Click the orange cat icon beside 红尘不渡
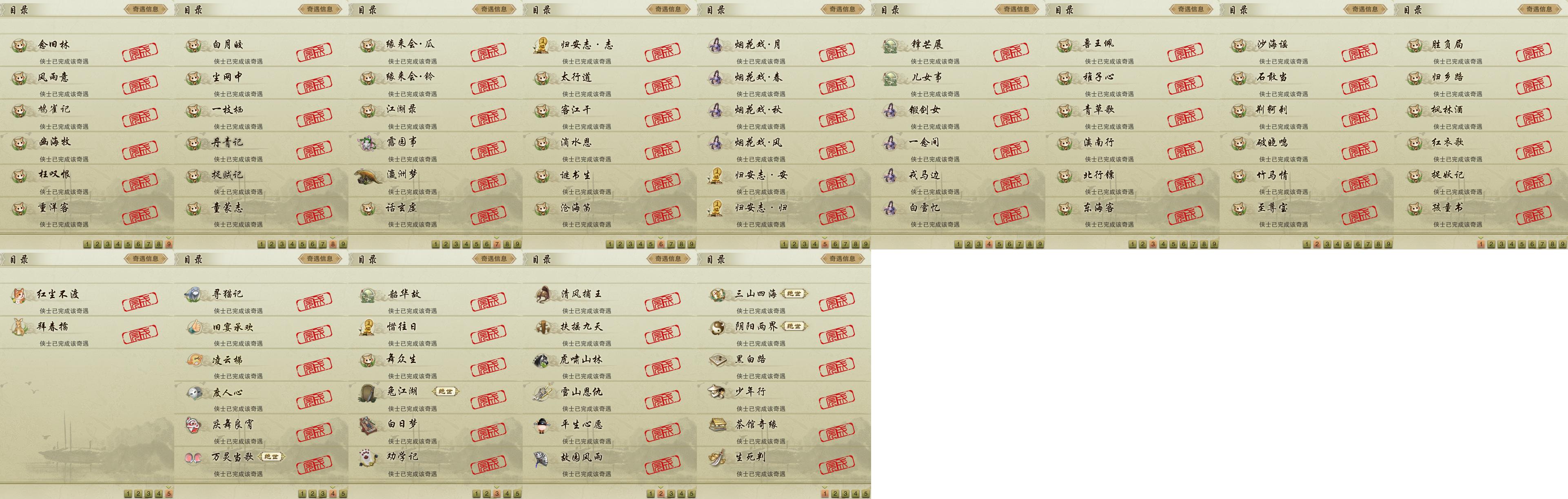 pyautogui.click(x=20, y=295)
